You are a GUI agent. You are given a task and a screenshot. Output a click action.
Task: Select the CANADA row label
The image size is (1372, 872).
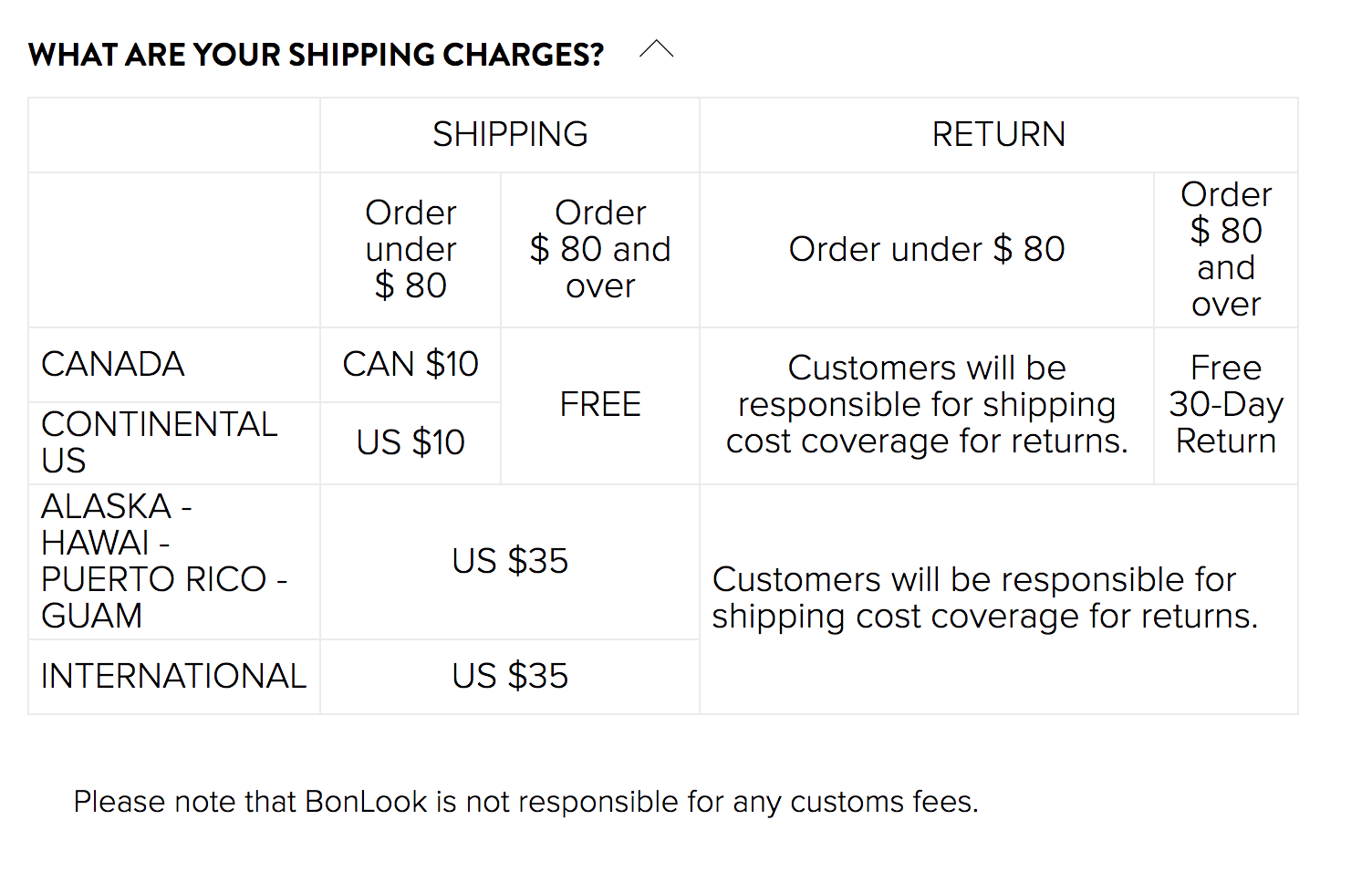tap(113, 365)
